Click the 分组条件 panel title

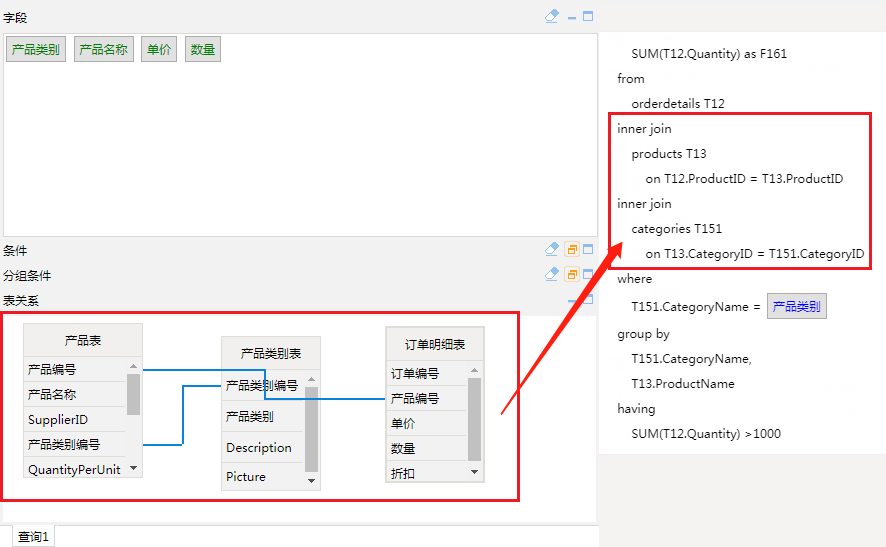click(27, 276)
